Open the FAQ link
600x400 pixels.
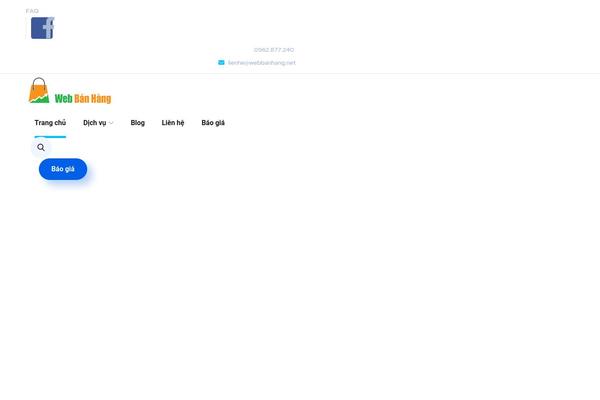[x=32, y=11]
